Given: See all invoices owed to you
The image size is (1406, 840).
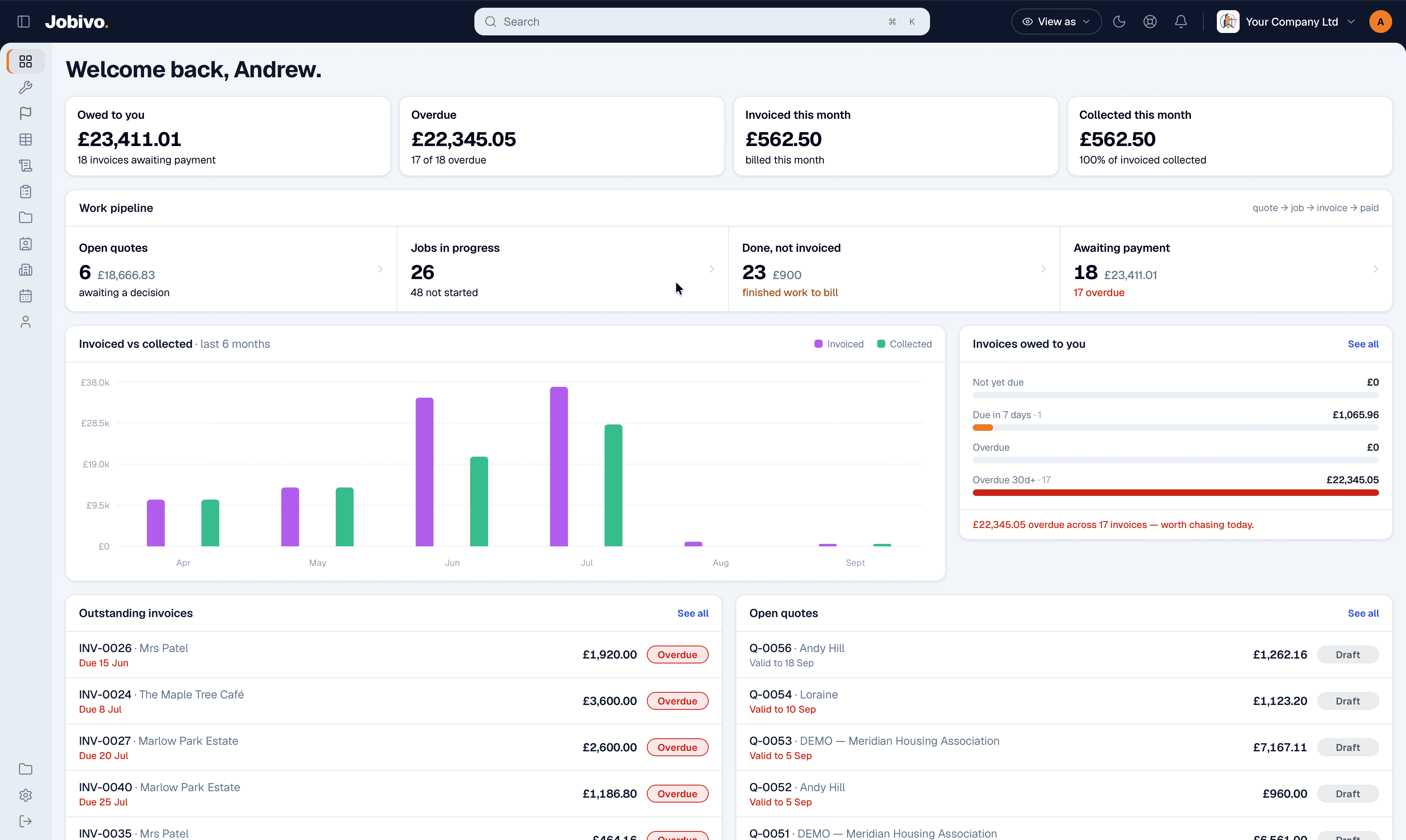Looking at the screenshot, I should pyautogui.click(x=1363, y=344).
